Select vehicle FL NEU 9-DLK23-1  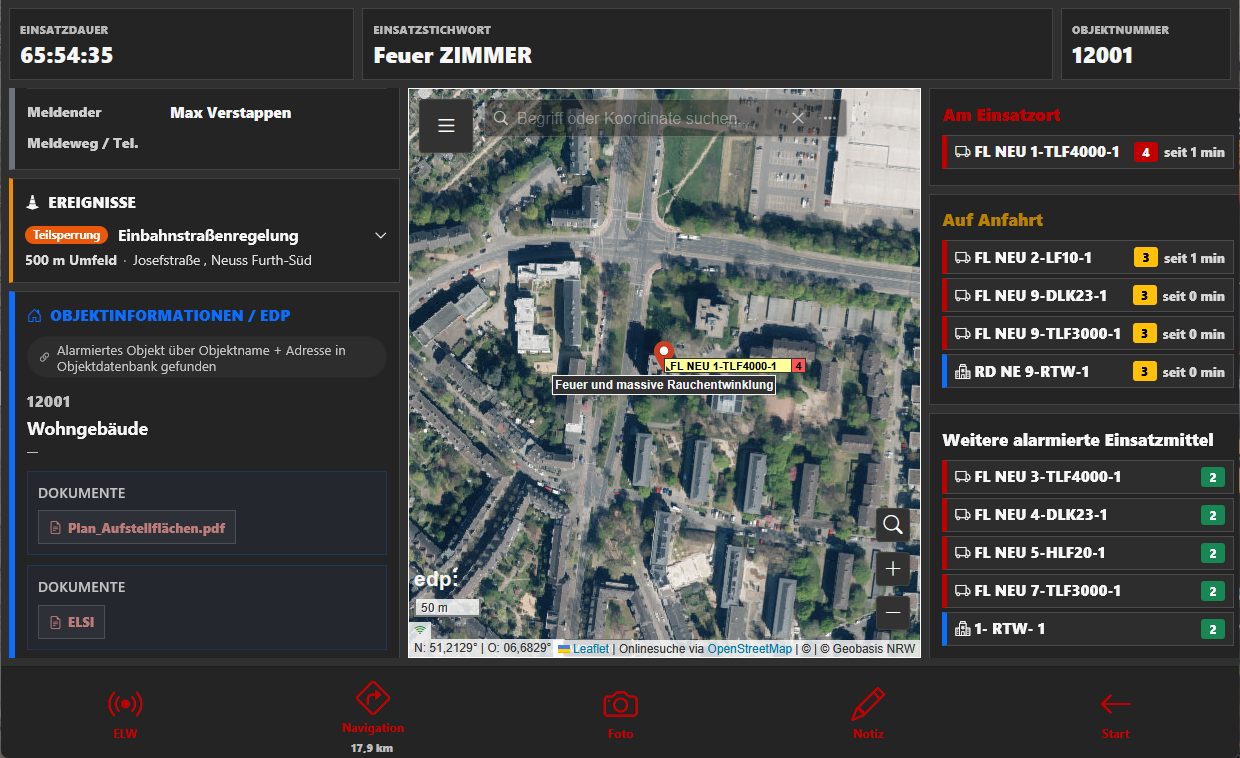click(x=1040, y=296)
